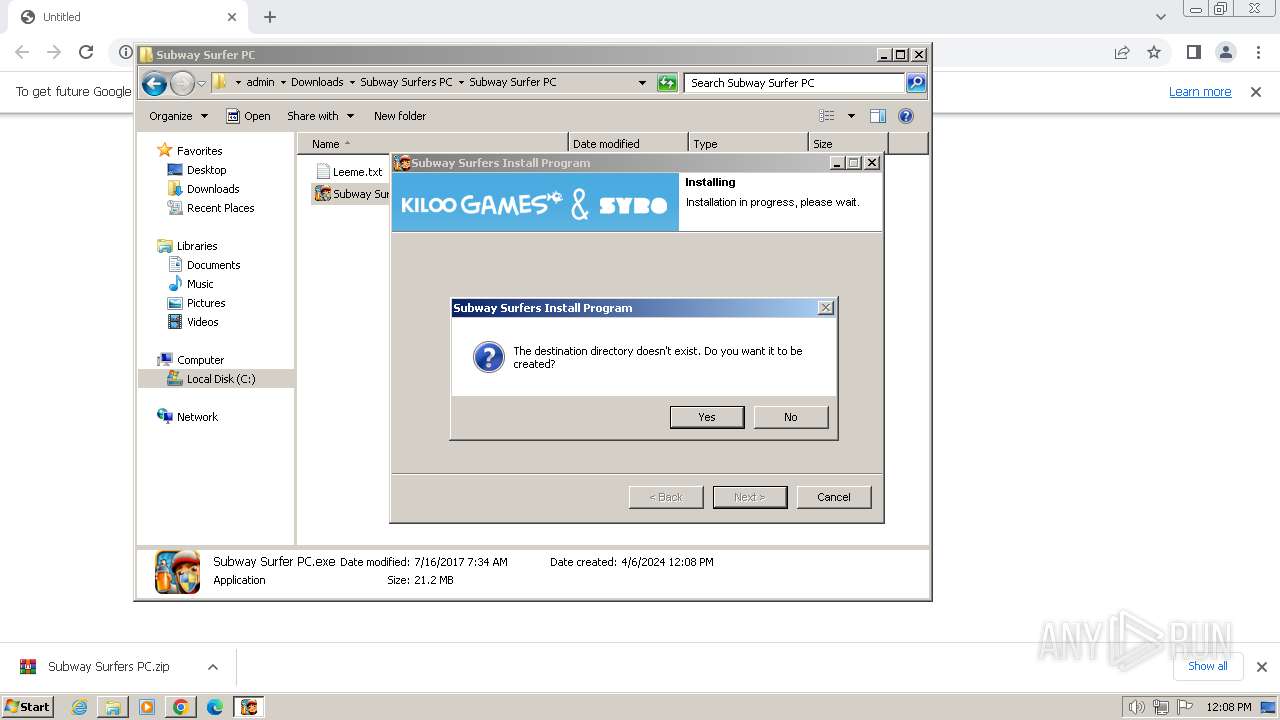Reload the Chrome page
Screen dimensions: 1280x720
tap(86, 52)
